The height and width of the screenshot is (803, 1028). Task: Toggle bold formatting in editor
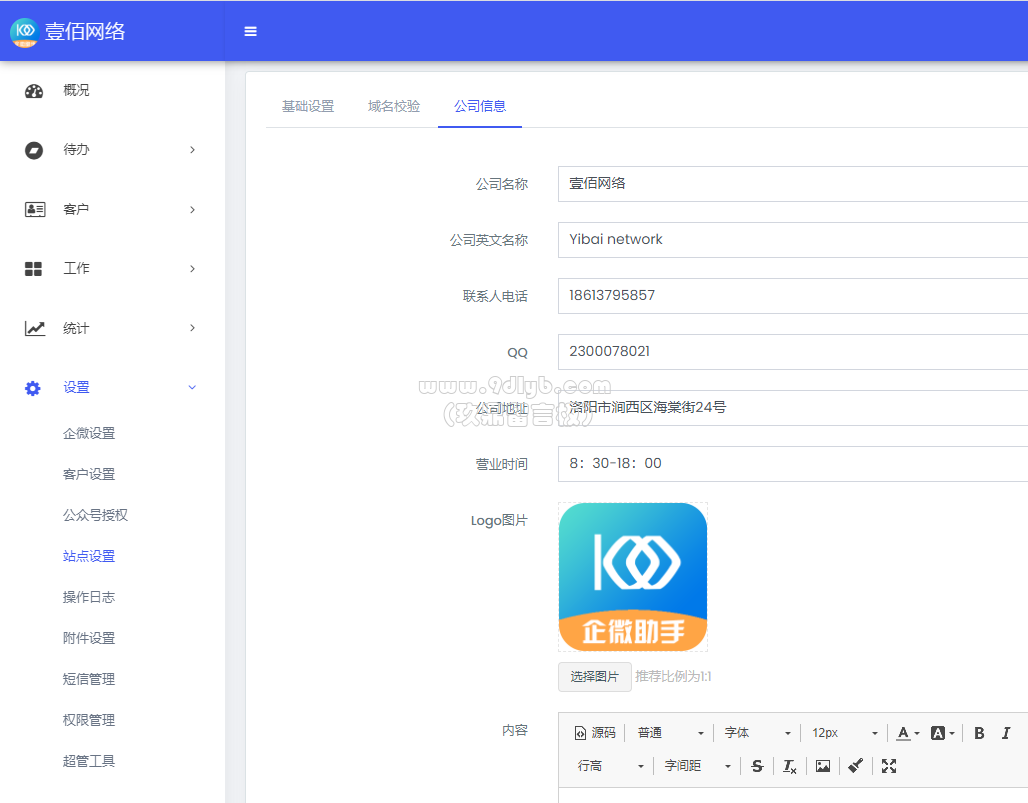(x=979, y=733)
